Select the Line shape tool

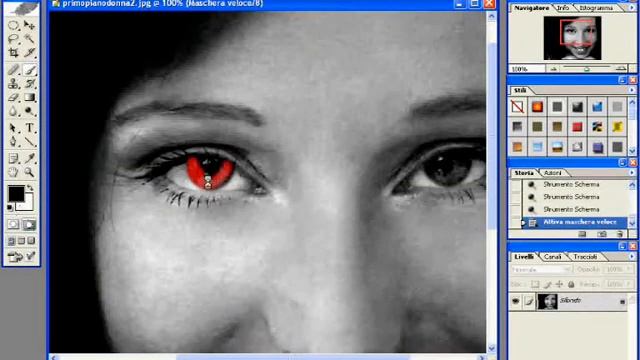tap(29, 142)
